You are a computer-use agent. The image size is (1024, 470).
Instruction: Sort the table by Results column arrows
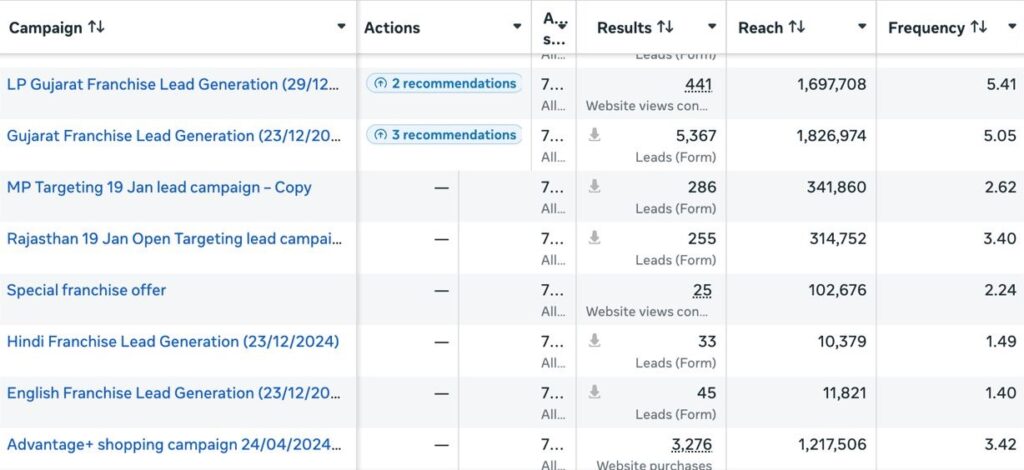[x=665, y=28]
